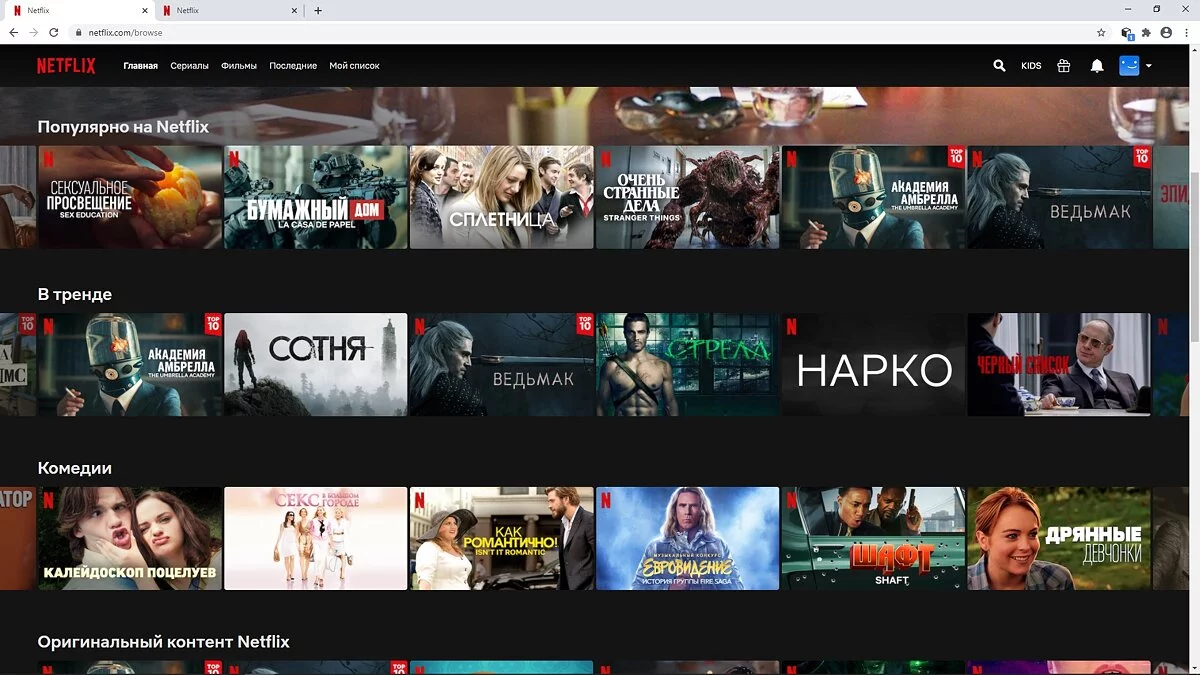The height and width of the screenshot is (675, 1200).
Task: Open the gift box icon in header
Action: click(1063, 66)
